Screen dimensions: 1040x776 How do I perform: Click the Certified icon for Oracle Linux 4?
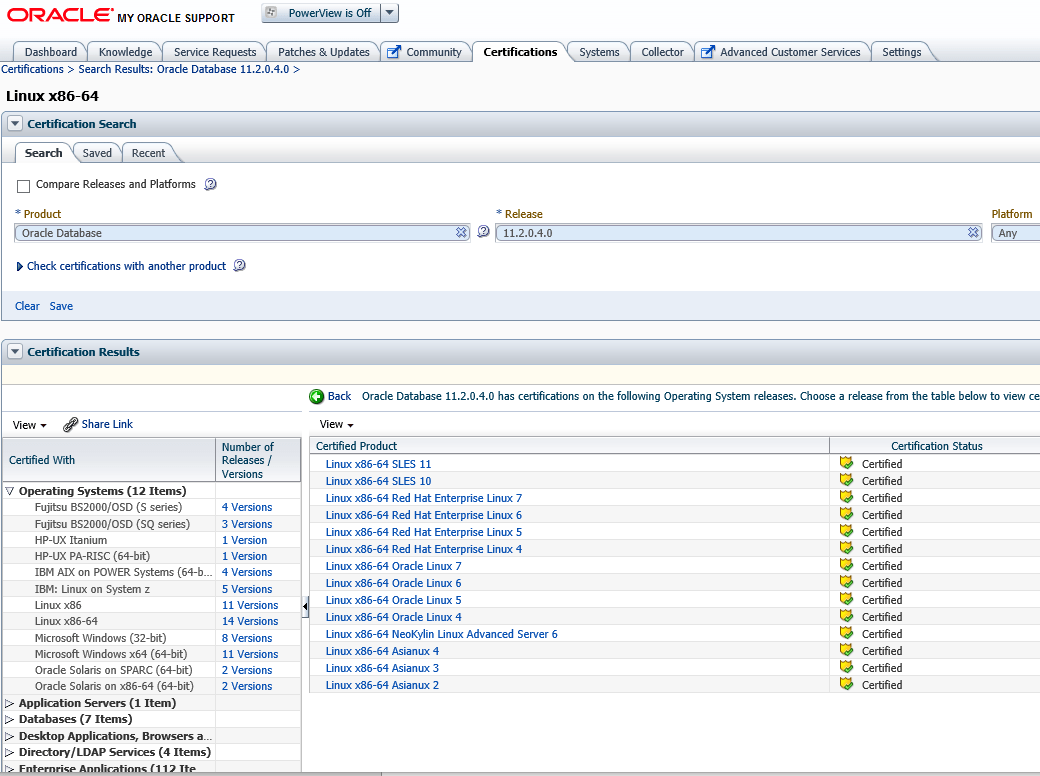[846, 615]
